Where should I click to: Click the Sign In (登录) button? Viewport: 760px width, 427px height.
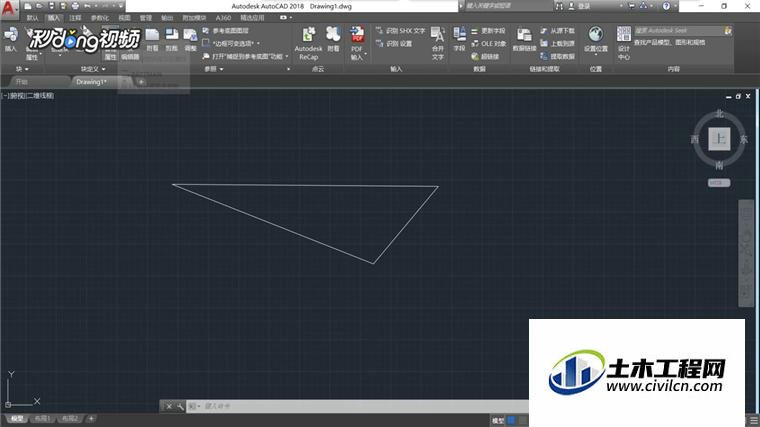click(579, 6)
